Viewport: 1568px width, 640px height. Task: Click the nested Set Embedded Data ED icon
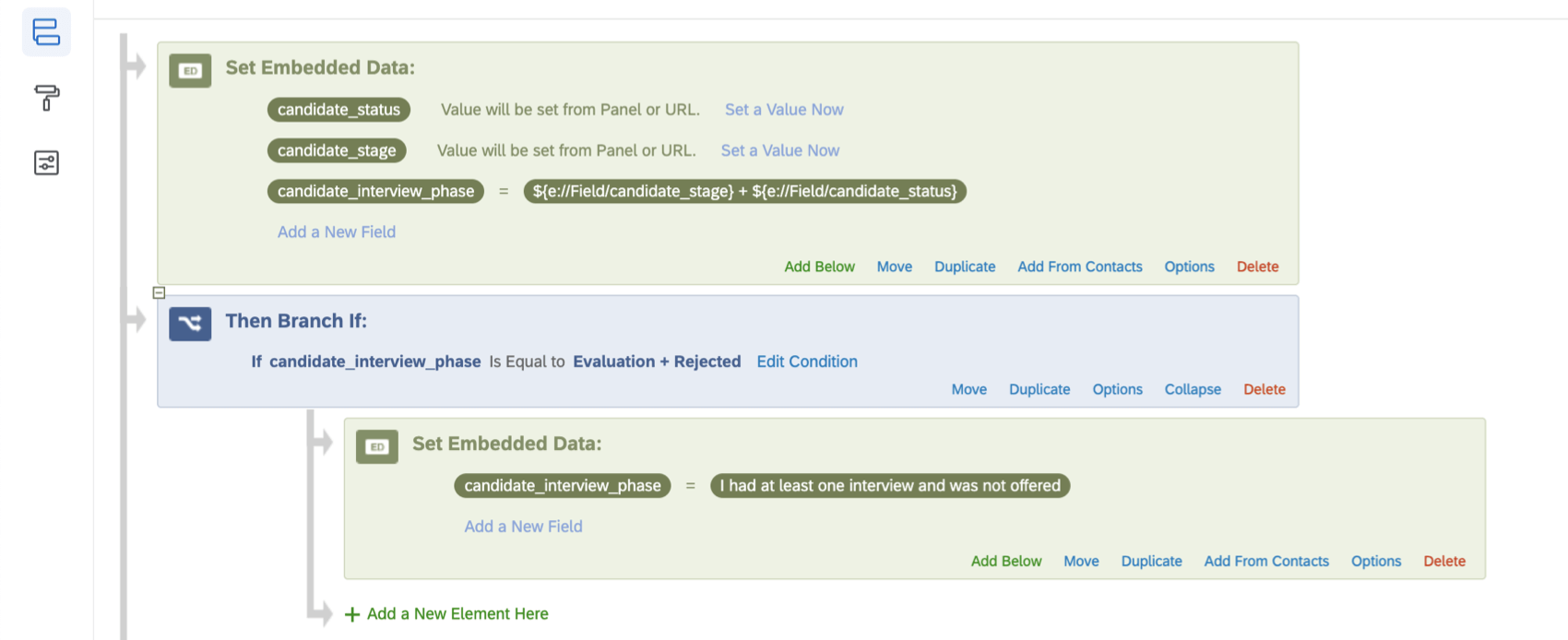(376, 446)
